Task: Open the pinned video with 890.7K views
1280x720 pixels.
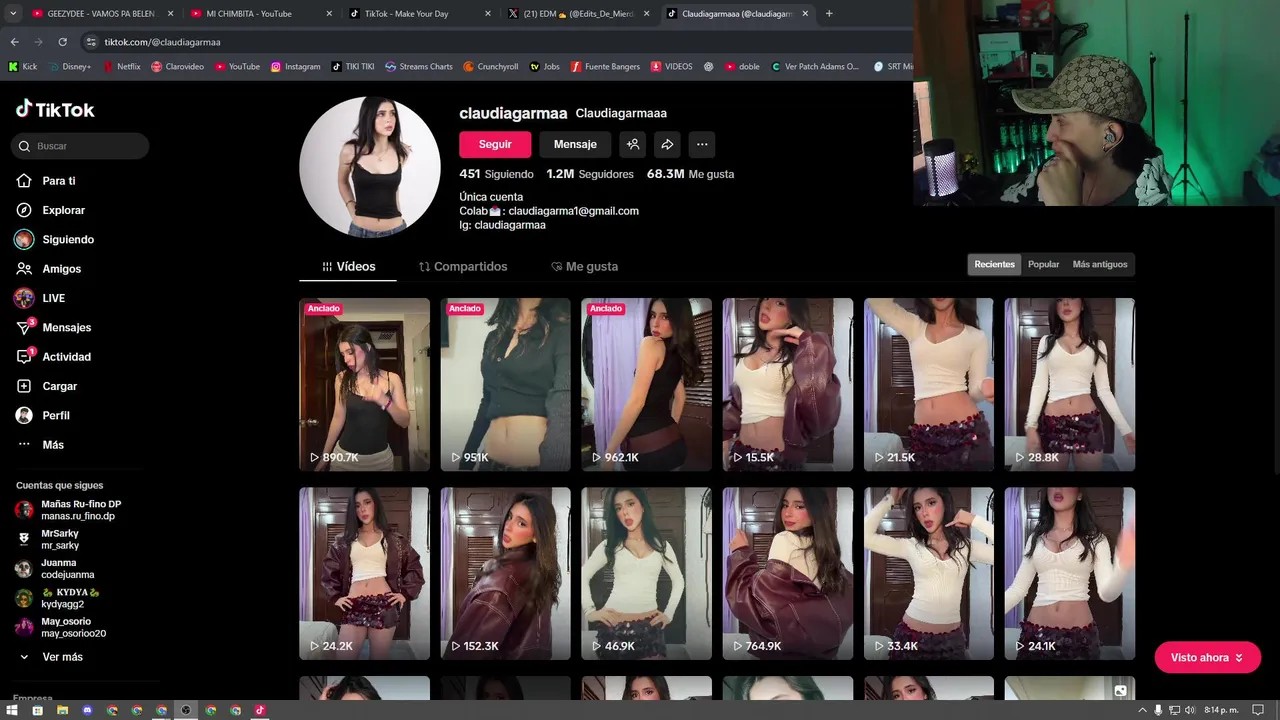Action: (364, 384)
